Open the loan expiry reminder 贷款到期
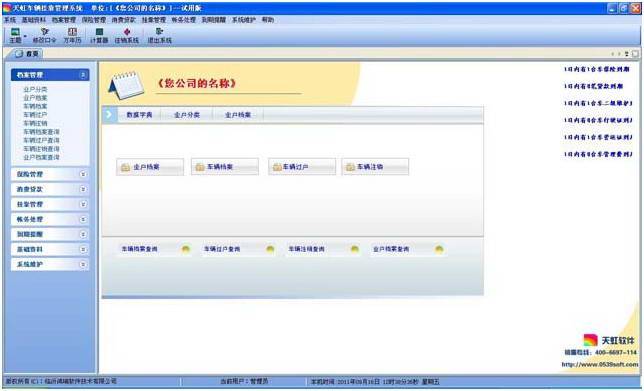 593,86
